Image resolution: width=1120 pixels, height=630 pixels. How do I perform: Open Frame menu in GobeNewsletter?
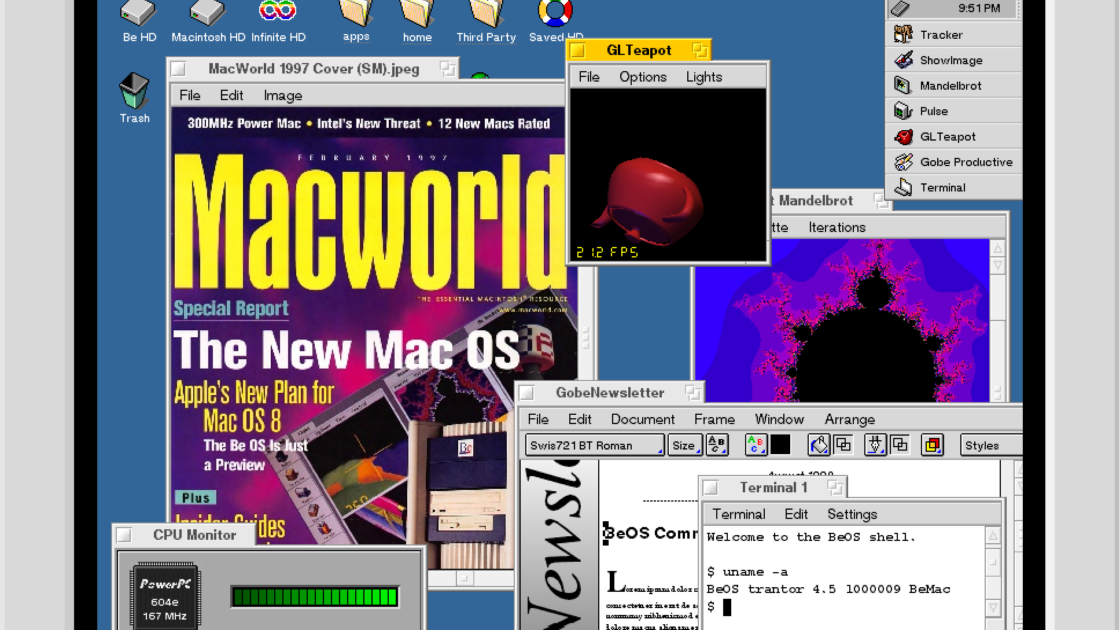[714, 419]
